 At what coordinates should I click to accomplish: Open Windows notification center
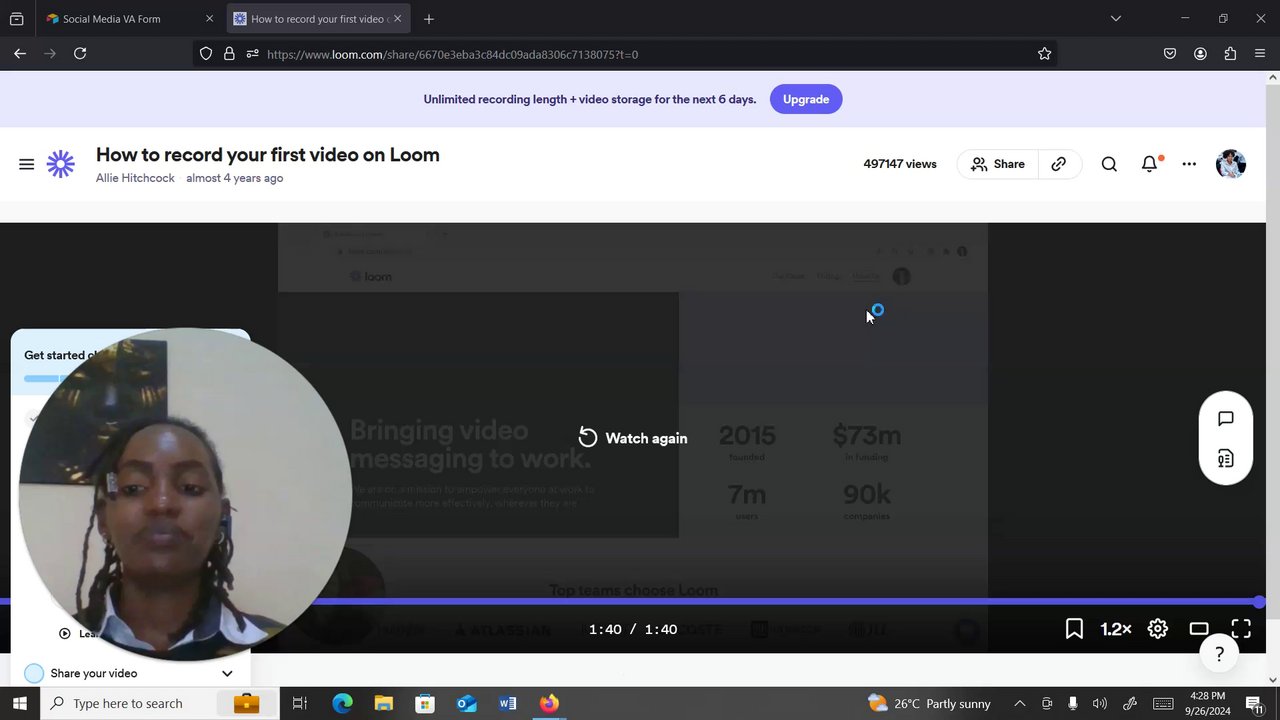(1254, 703)
